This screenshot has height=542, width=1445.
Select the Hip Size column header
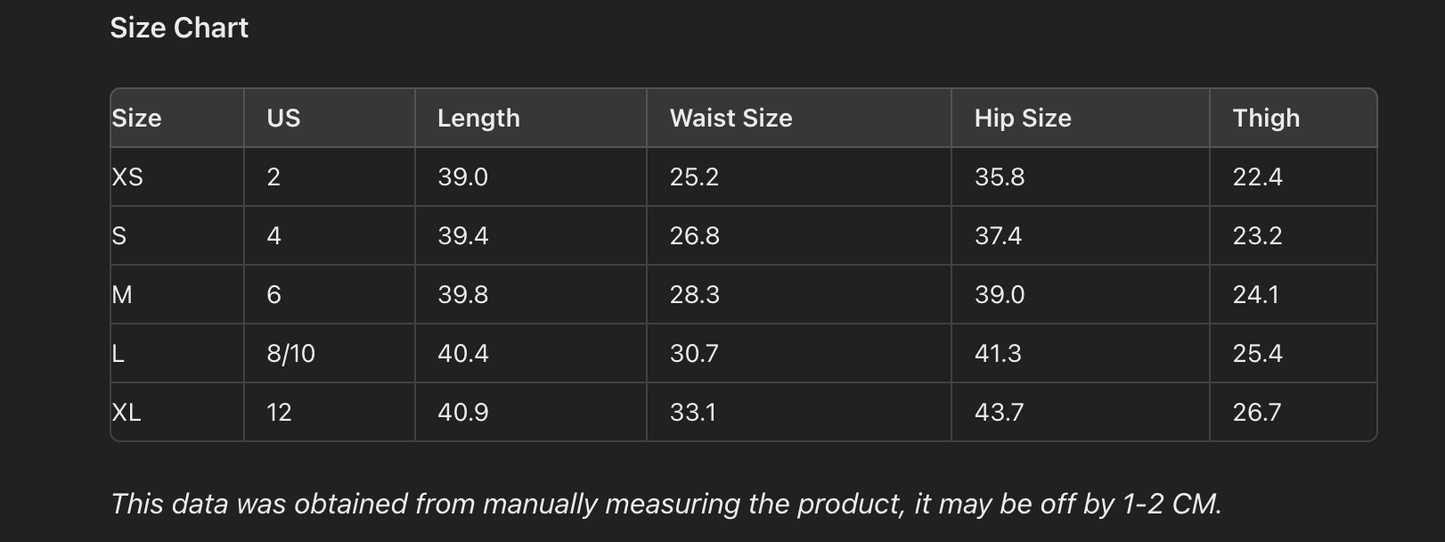coord(1022,118)
